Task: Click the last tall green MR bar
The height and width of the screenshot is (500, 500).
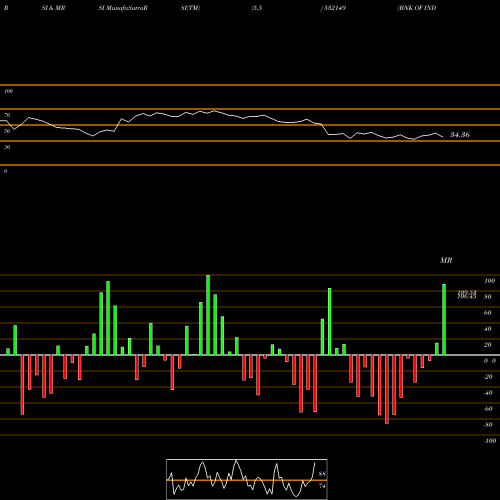Action: click(444, 319)
